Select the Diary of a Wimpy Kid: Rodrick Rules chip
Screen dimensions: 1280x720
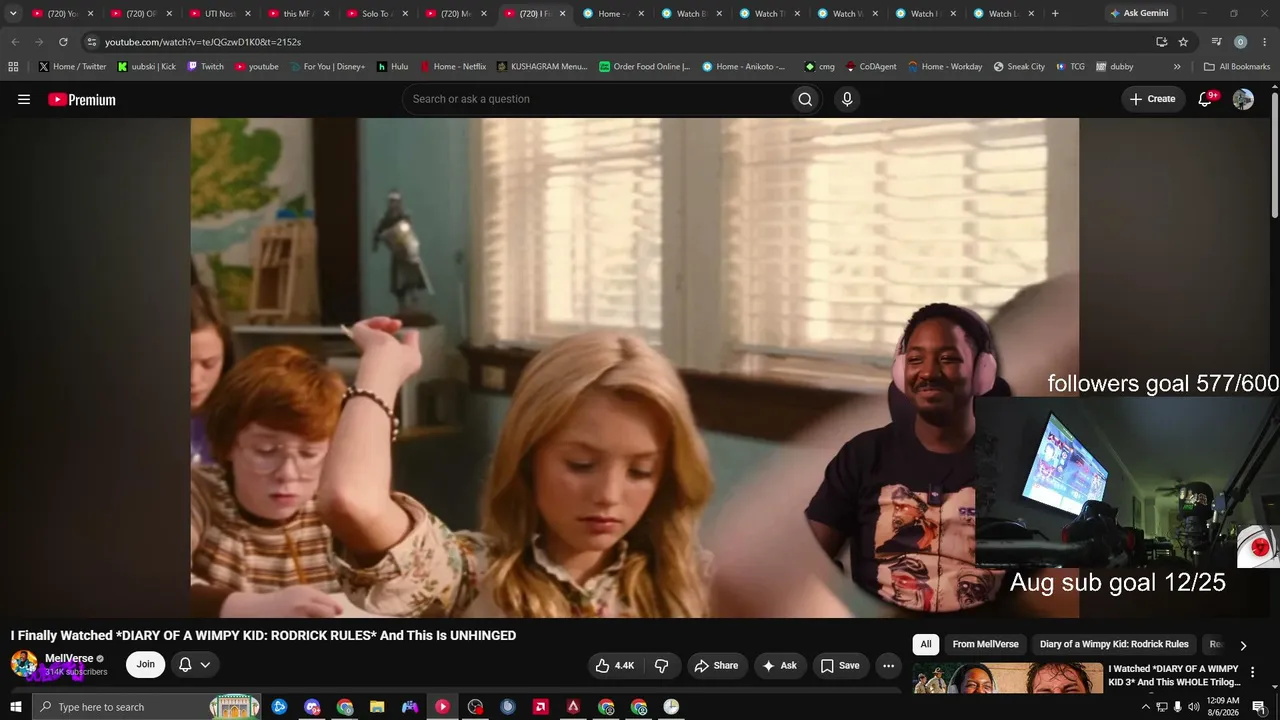point(1114,644)
